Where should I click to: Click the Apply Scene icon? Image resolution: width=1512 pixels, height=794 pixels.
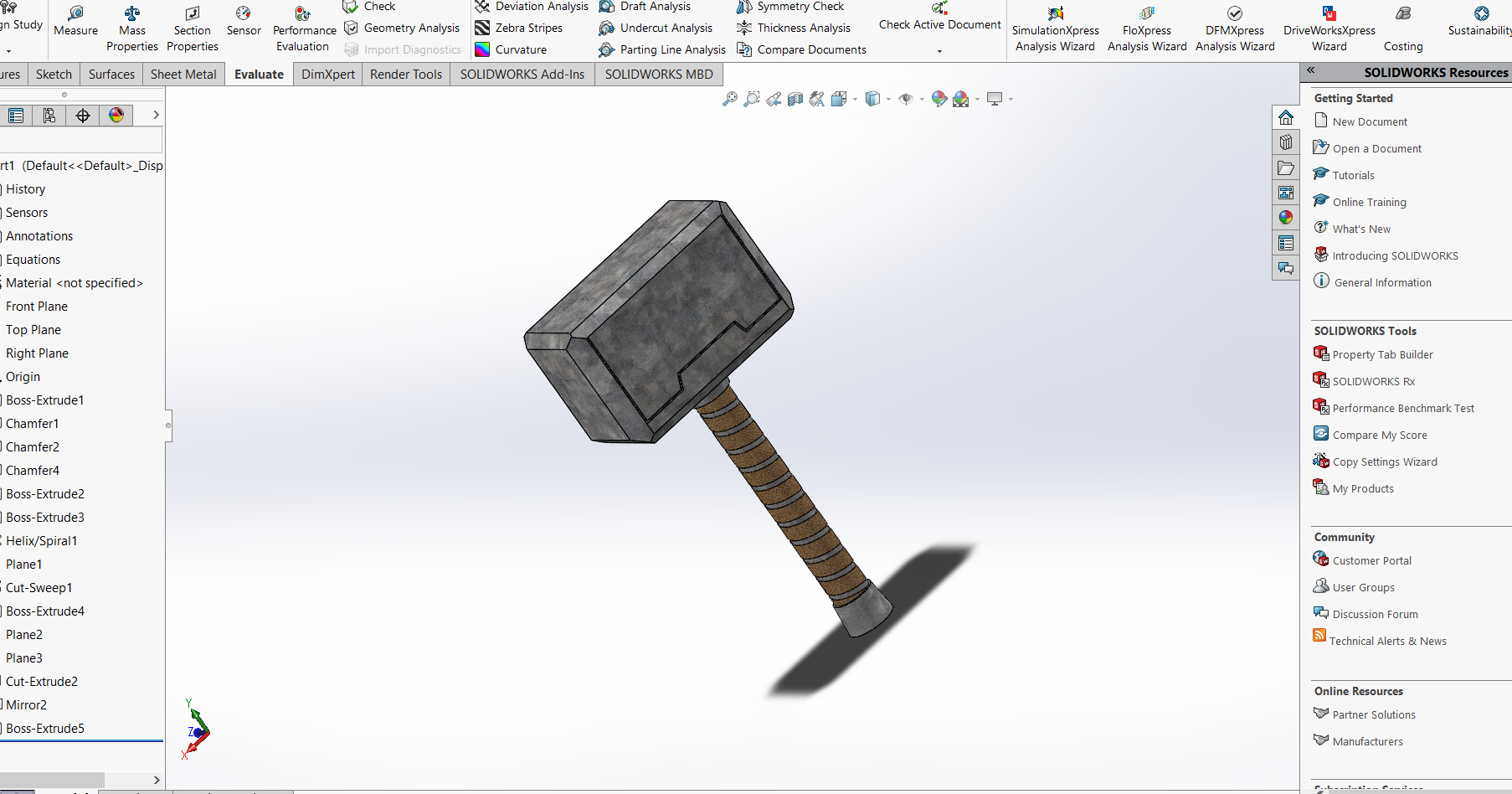click(x=961, y=99)
